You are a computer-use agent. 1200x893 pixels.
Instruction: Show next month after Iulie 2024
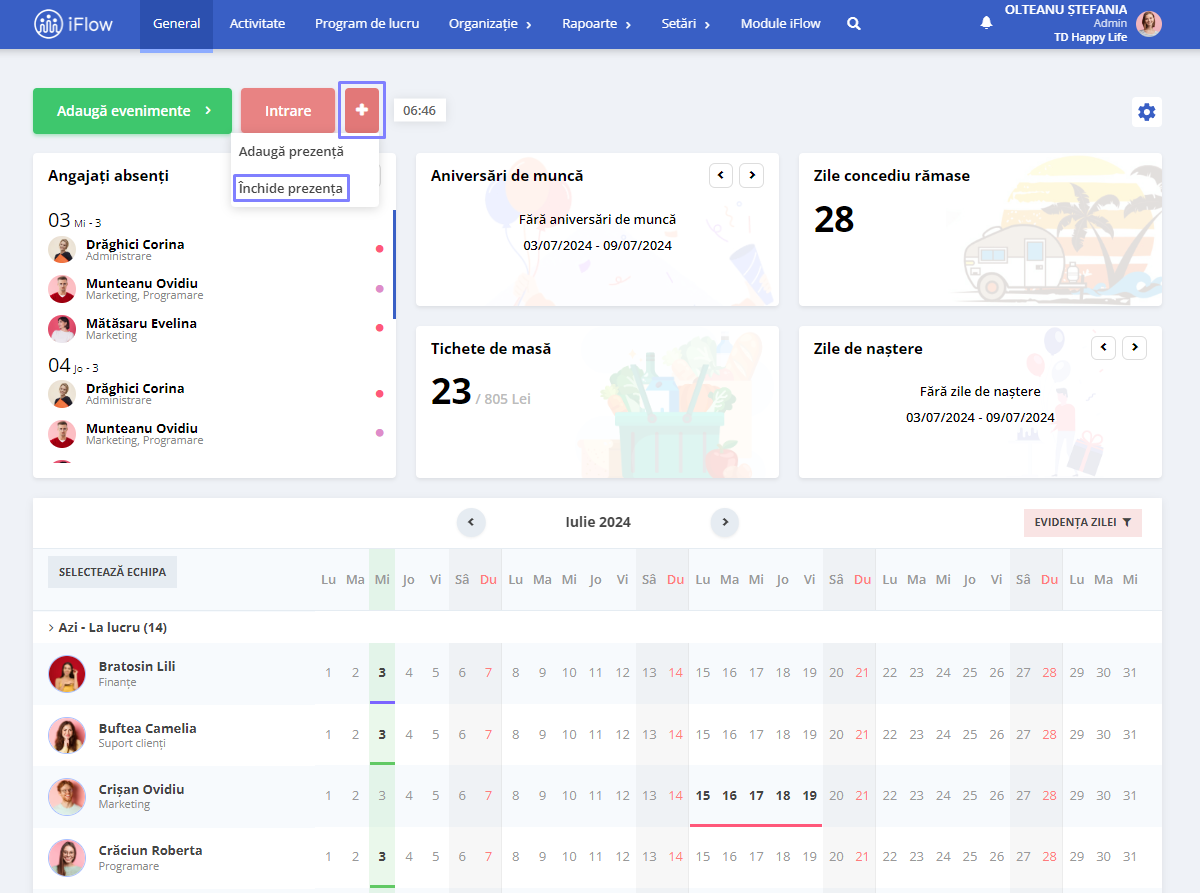(725, 522)
